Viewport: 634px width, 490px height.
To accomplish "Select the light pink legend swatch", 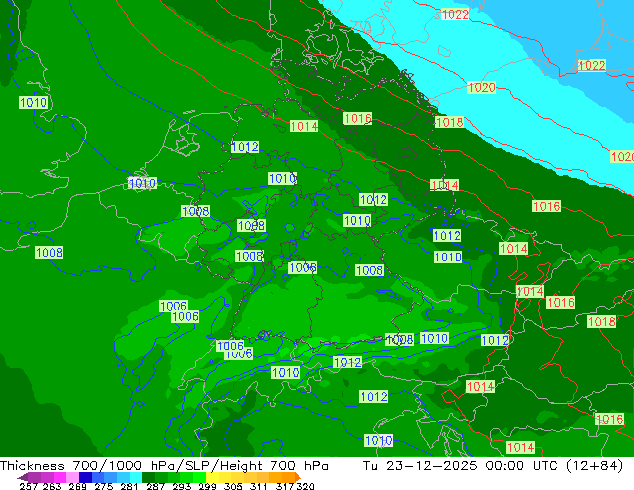I will 72,477.
